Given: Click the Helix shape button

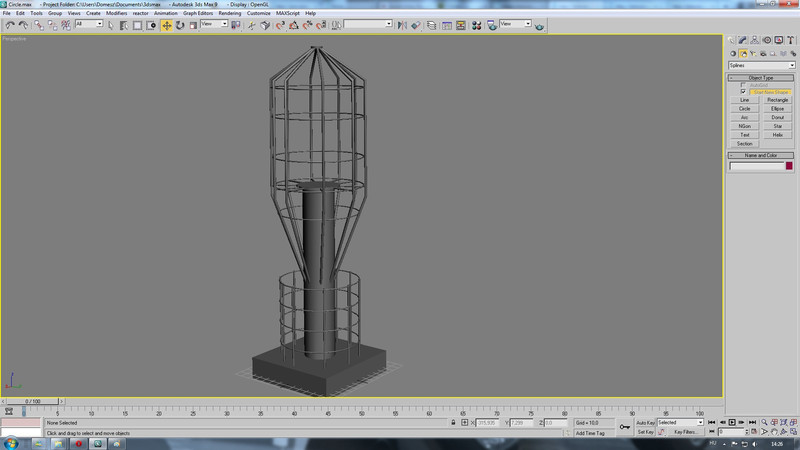Looking at the screenshot, I should tap(777, 134).
